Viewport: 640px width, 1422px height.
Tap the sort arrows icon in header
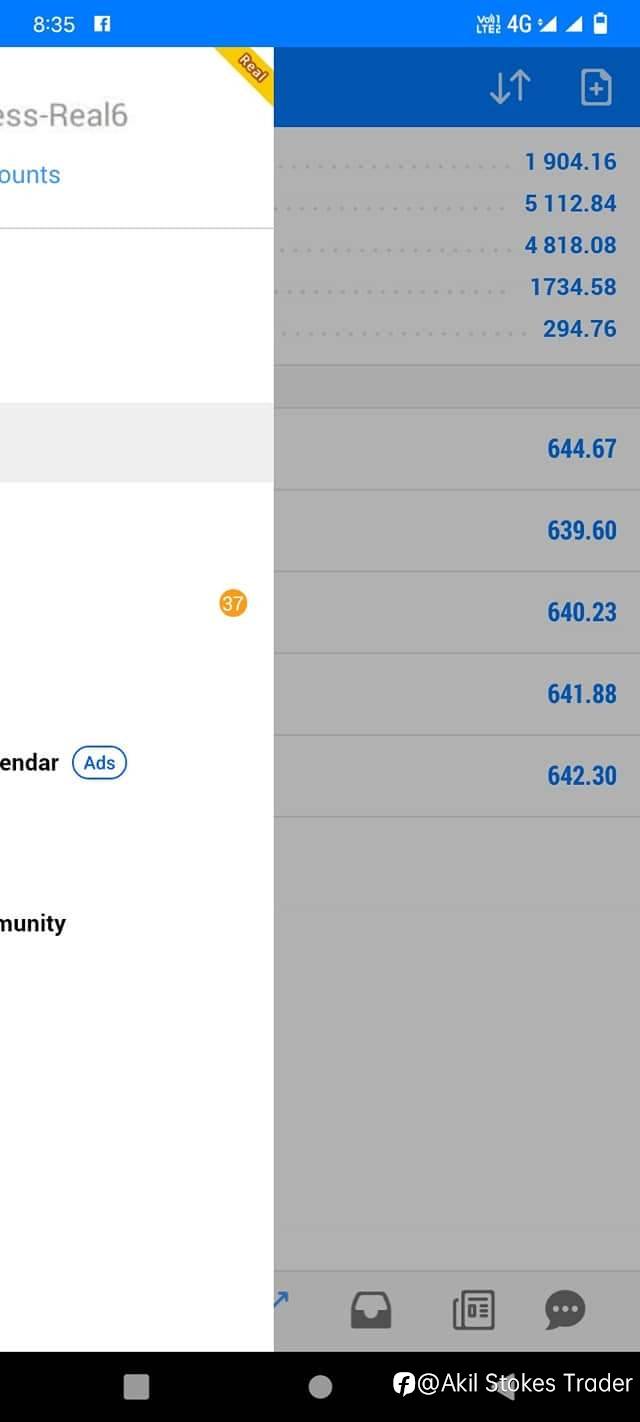[510, 88]
